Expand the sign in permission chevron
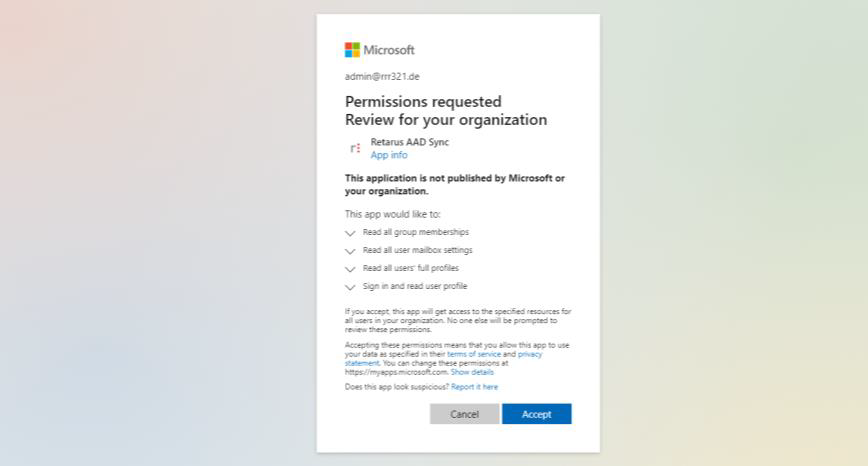 (350, 287)
